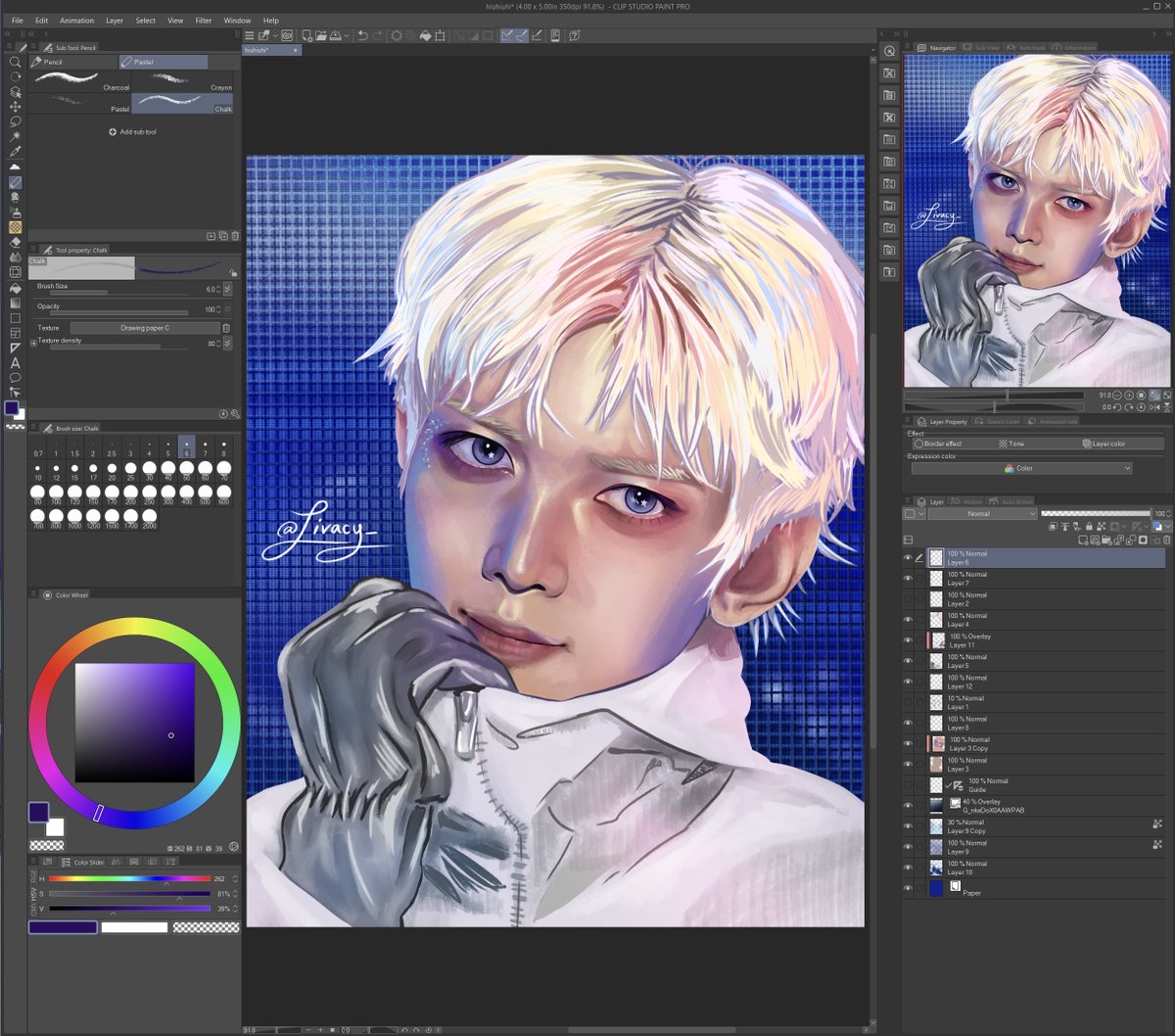Image resolution: width=1175 pixels, height=1036 pixels.
Task: Open the Animation menu
Action: 76,20
